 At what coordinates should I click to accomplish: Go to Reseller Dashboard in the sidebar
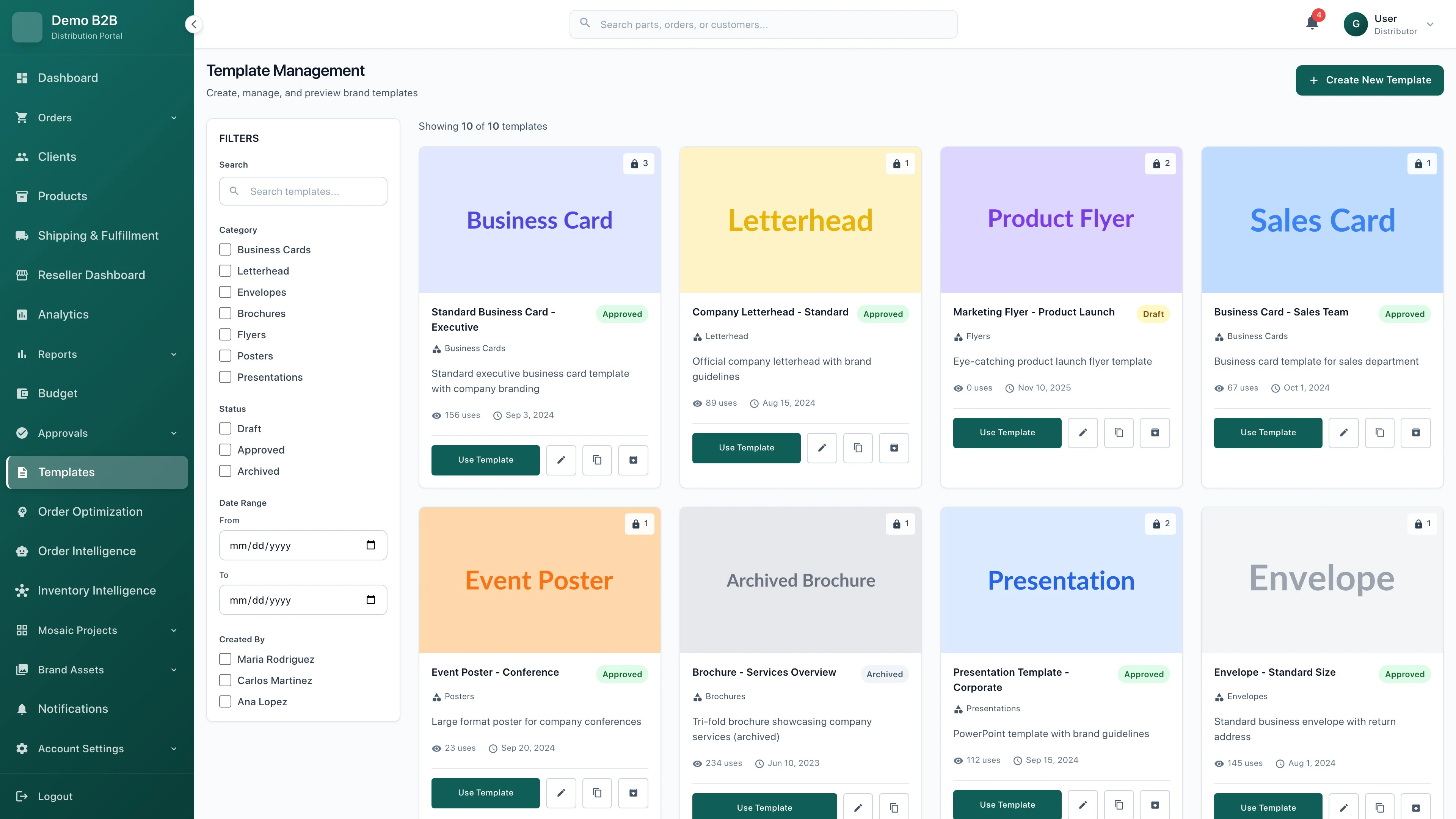(91, 275)
